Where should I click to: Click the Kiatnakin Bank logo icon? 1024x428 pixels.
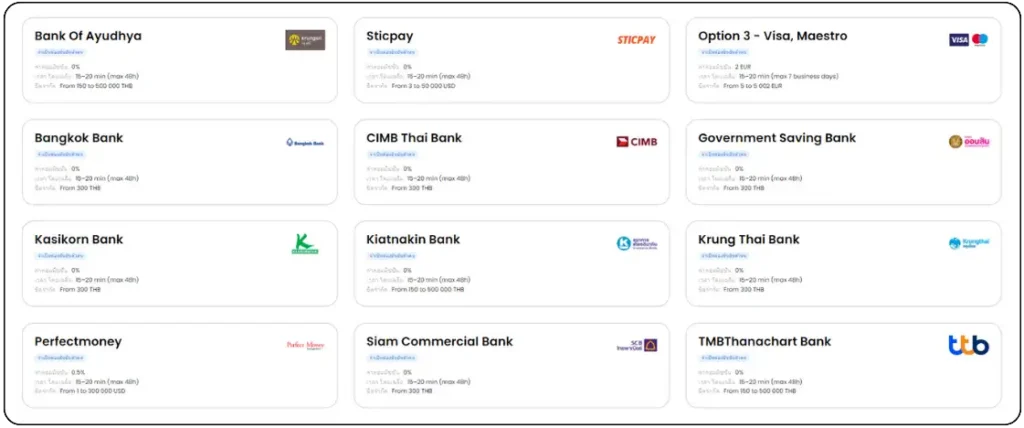tap(636, 243)
